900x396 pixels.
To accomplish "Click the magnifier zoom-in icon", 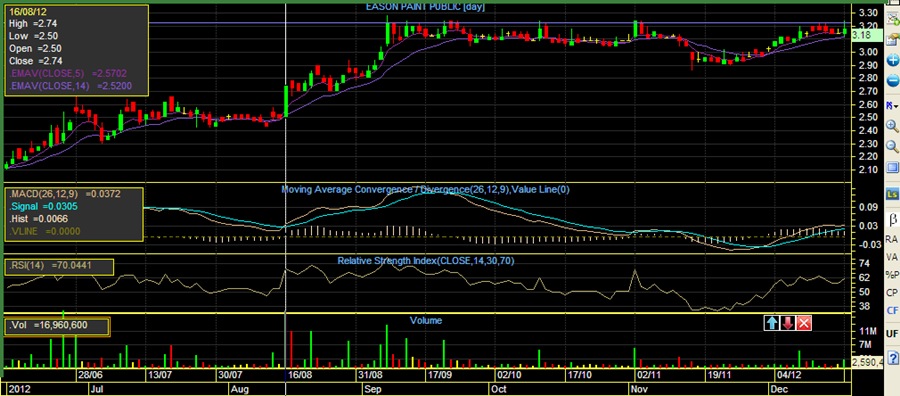I will 893,126.
